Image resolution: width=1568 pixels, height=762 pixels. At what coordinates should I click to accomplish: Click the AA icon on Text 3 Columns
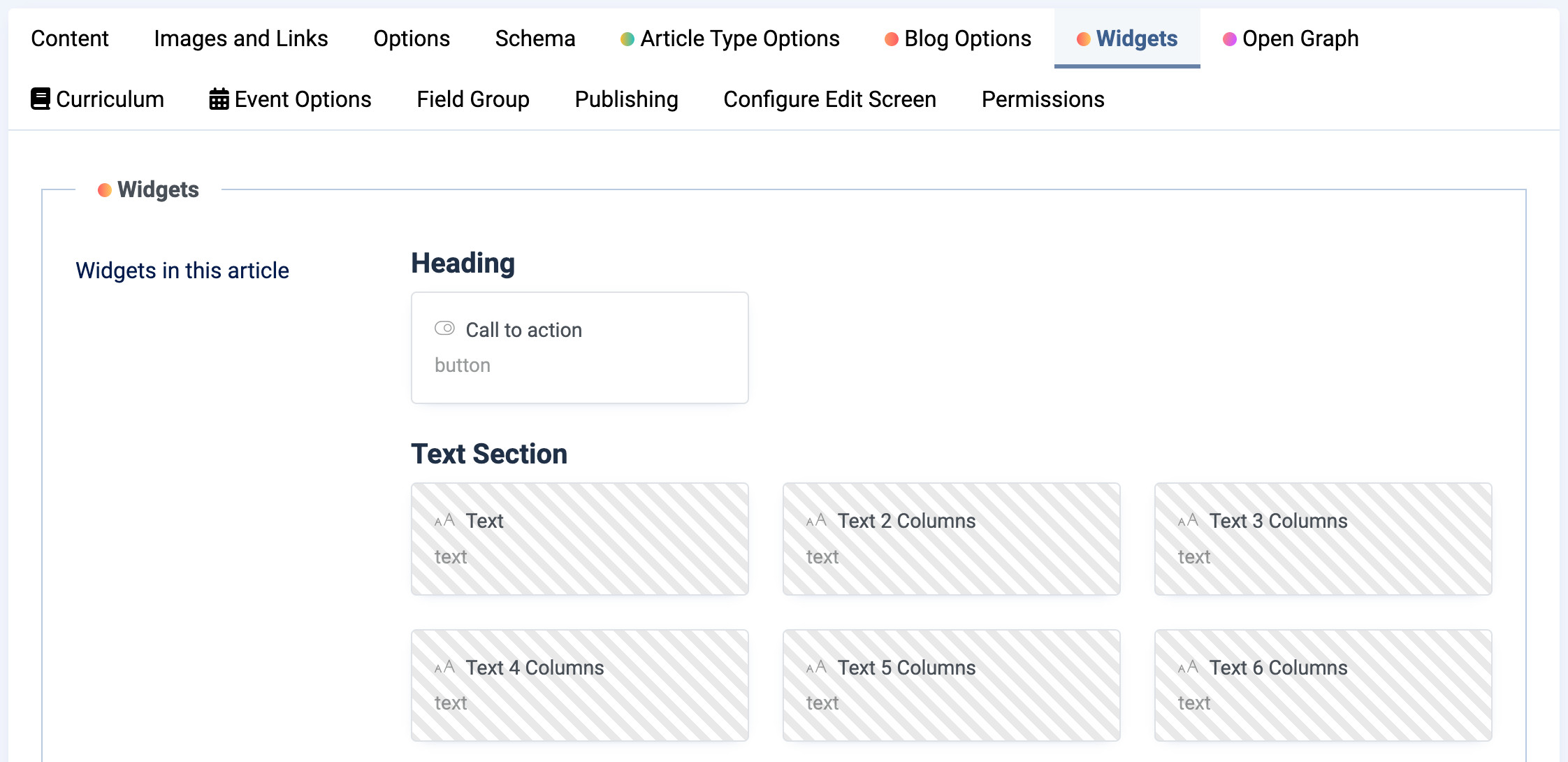1188,520
